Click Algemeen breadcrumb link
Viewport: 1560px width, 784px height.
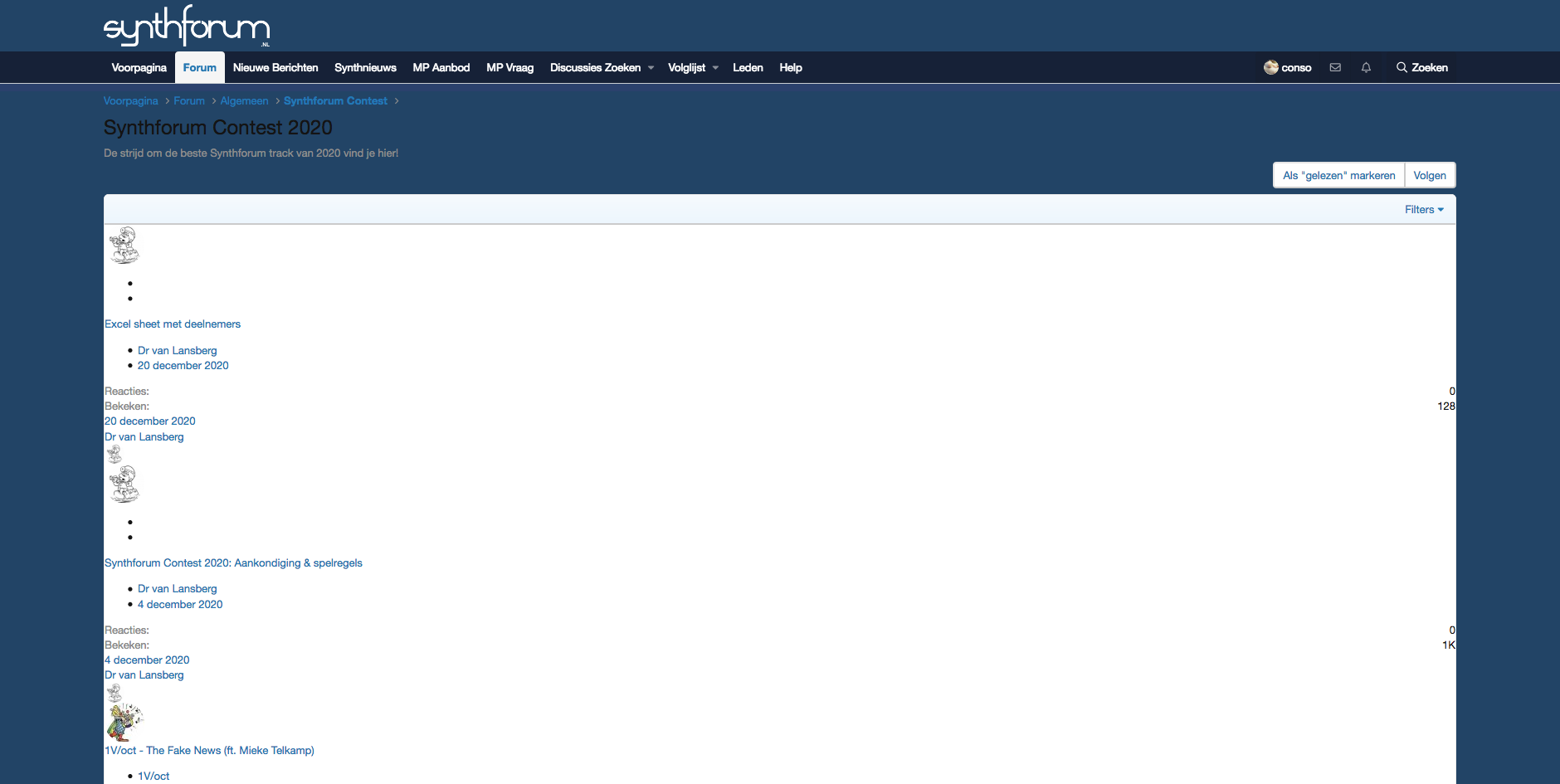(x=244, y=100)
